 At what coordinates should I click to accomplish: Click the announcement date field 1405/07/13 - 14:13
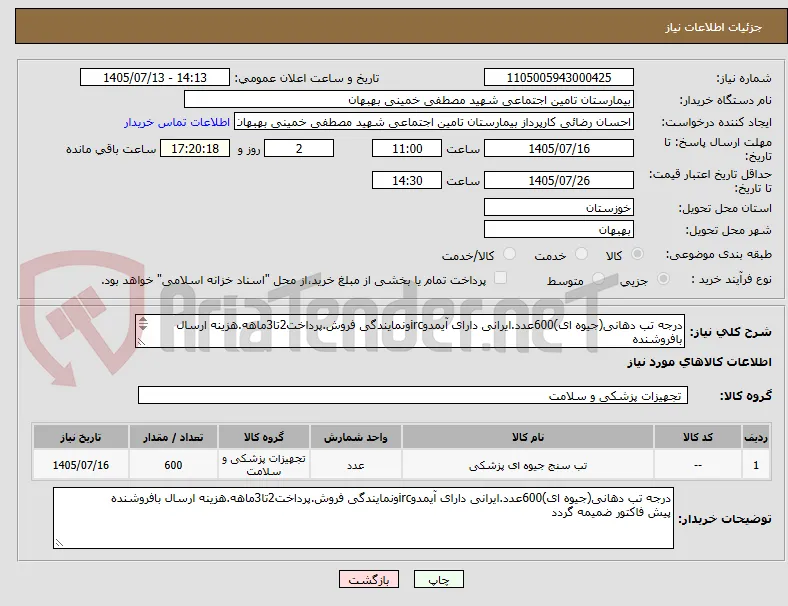click(155, 77)
